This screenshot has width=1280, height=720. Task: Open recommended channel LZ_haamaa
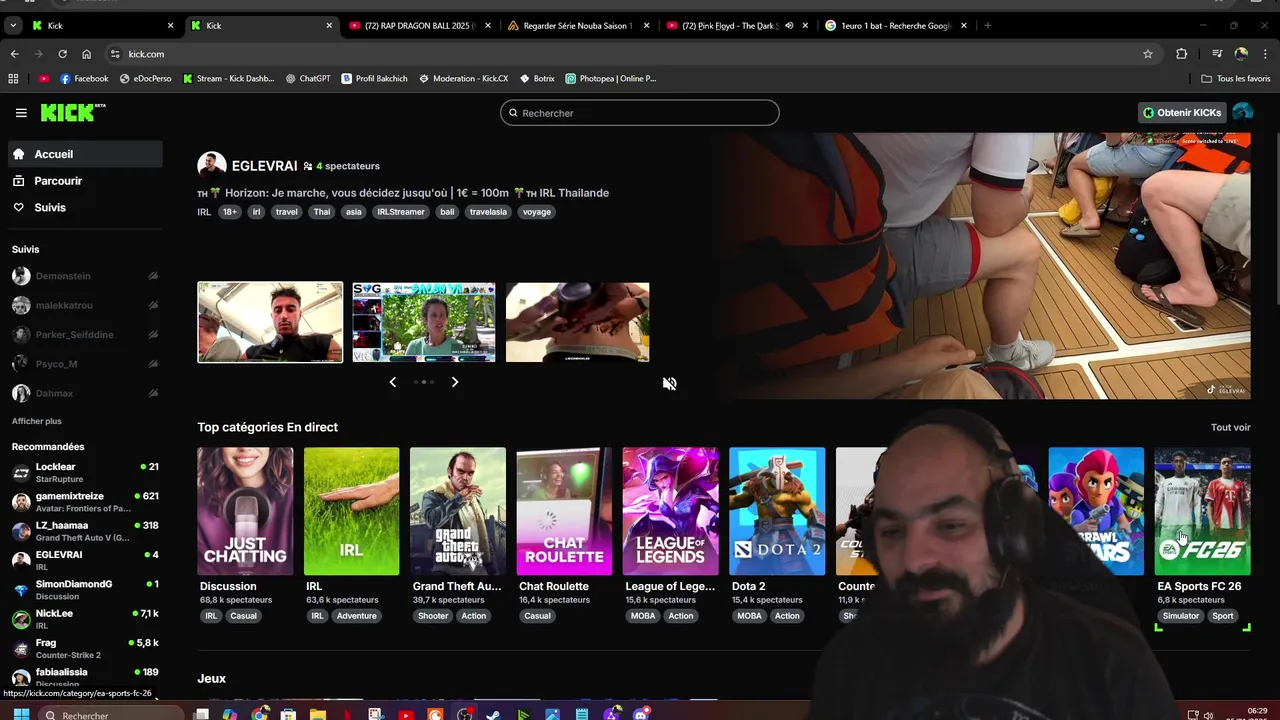[x=85, y=531]
